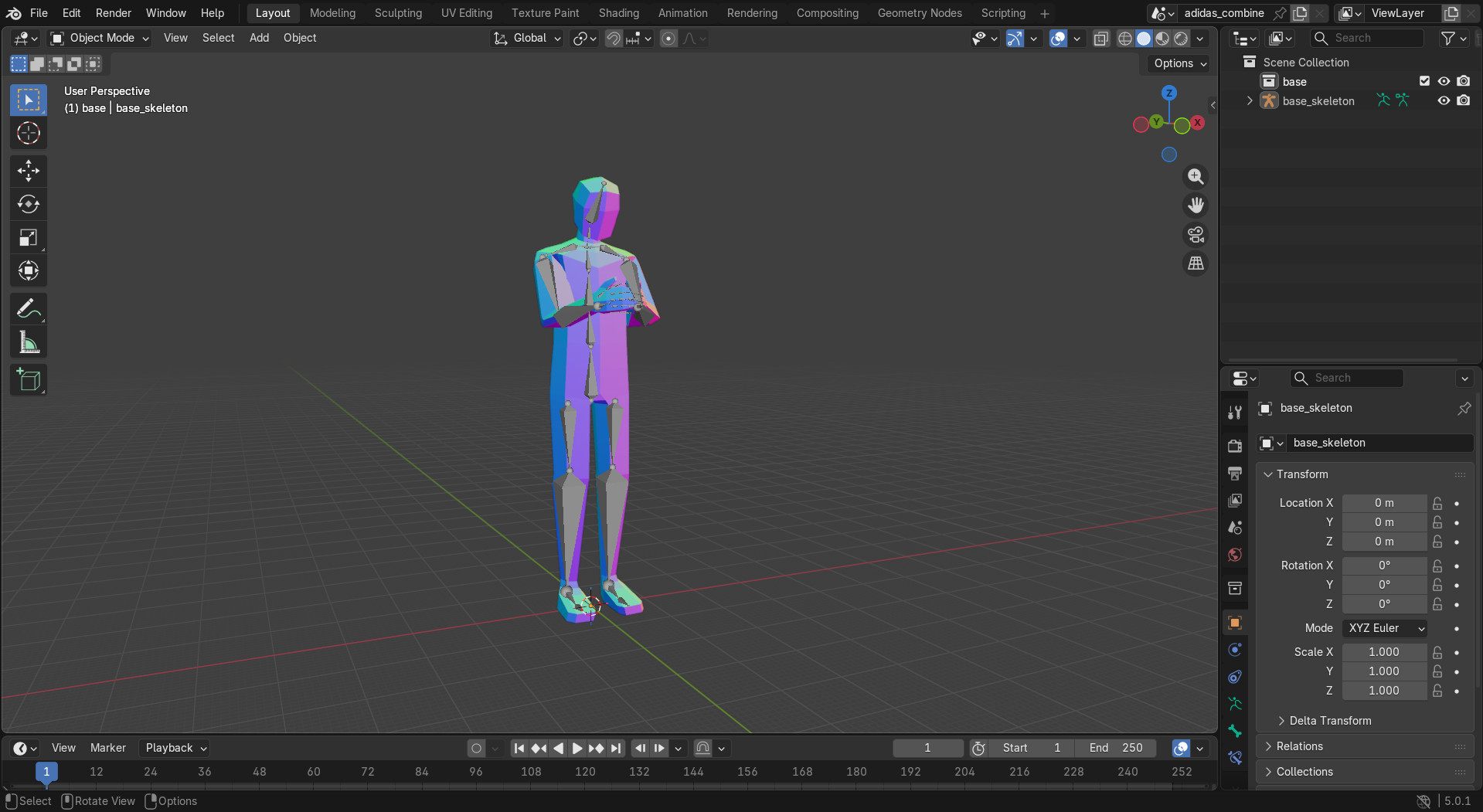Expand base_skeleton tree in outliner

(x=1250, y=100)
